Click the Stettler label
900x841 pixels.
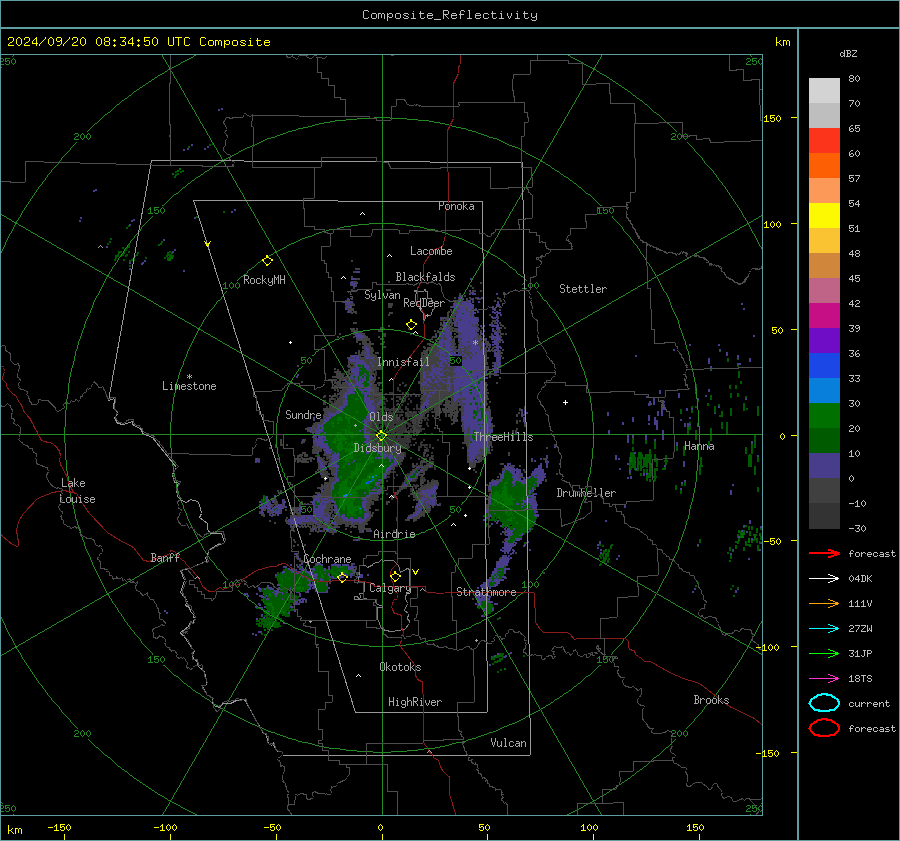pos(583,289)
